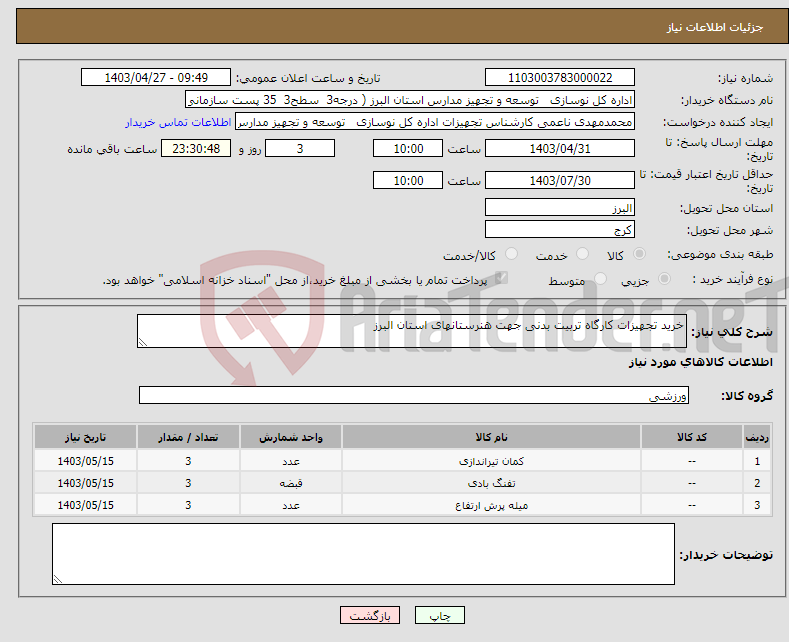Click row number 2 cell
Screen dimensions: 789x642
tap(757, 483)
